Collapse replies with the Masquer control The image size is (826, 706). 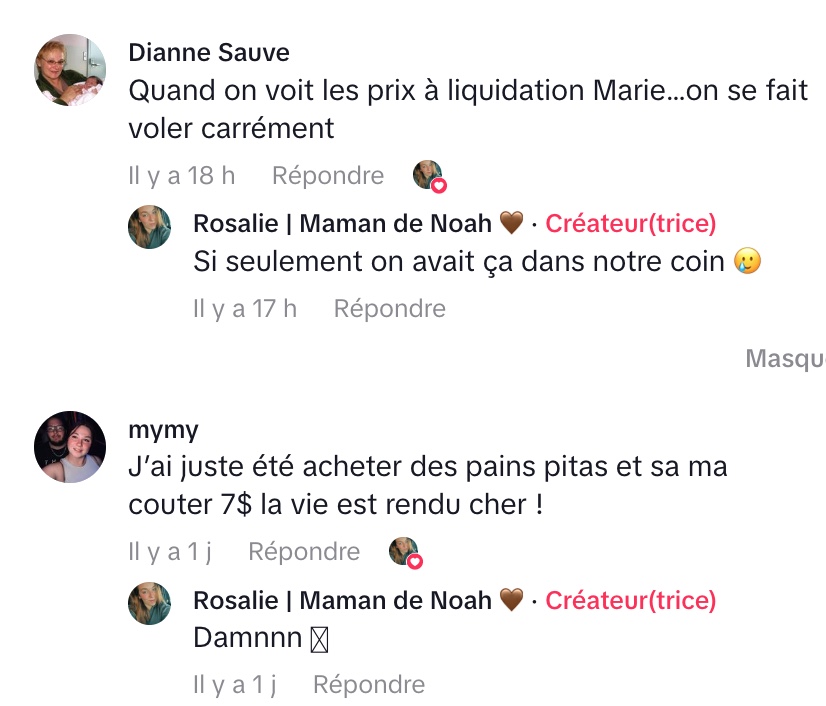pos(786,359)
